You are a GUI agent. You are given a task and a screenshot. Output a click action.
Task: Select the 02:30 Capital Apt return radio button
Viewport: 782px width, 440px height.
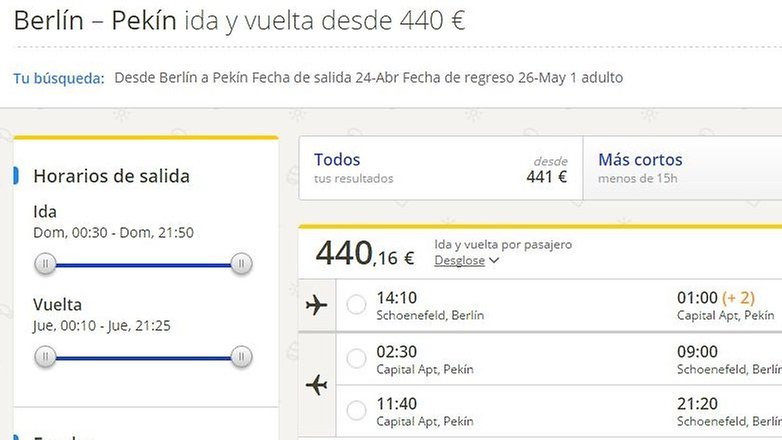pyautogui.click(x=356, y=358)
